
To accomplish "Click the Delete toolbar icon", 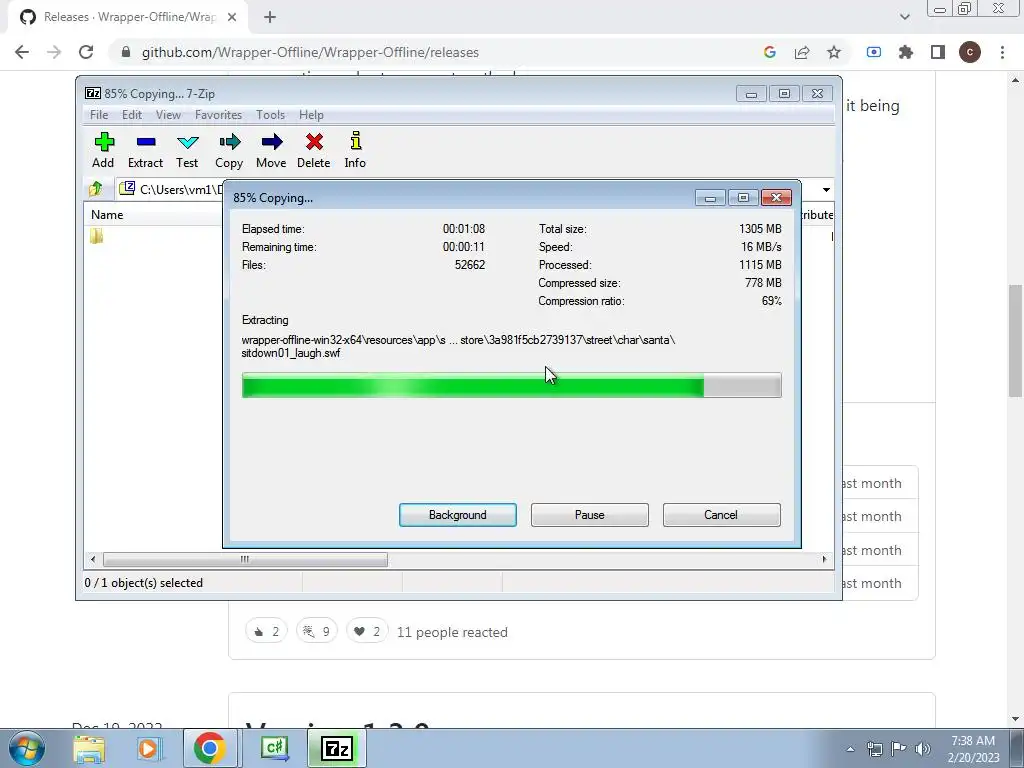I will coord(313,150).
